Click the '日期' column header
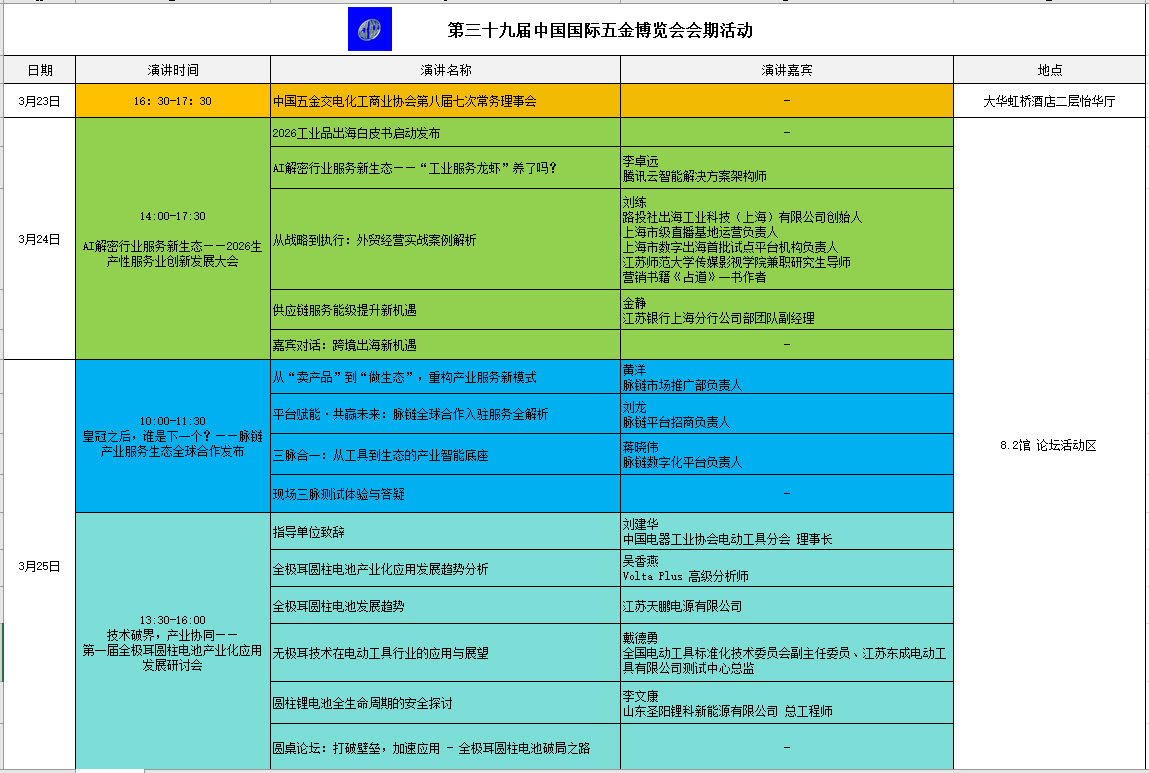The height and width of the screenshot is (773, 1149). 40,69
